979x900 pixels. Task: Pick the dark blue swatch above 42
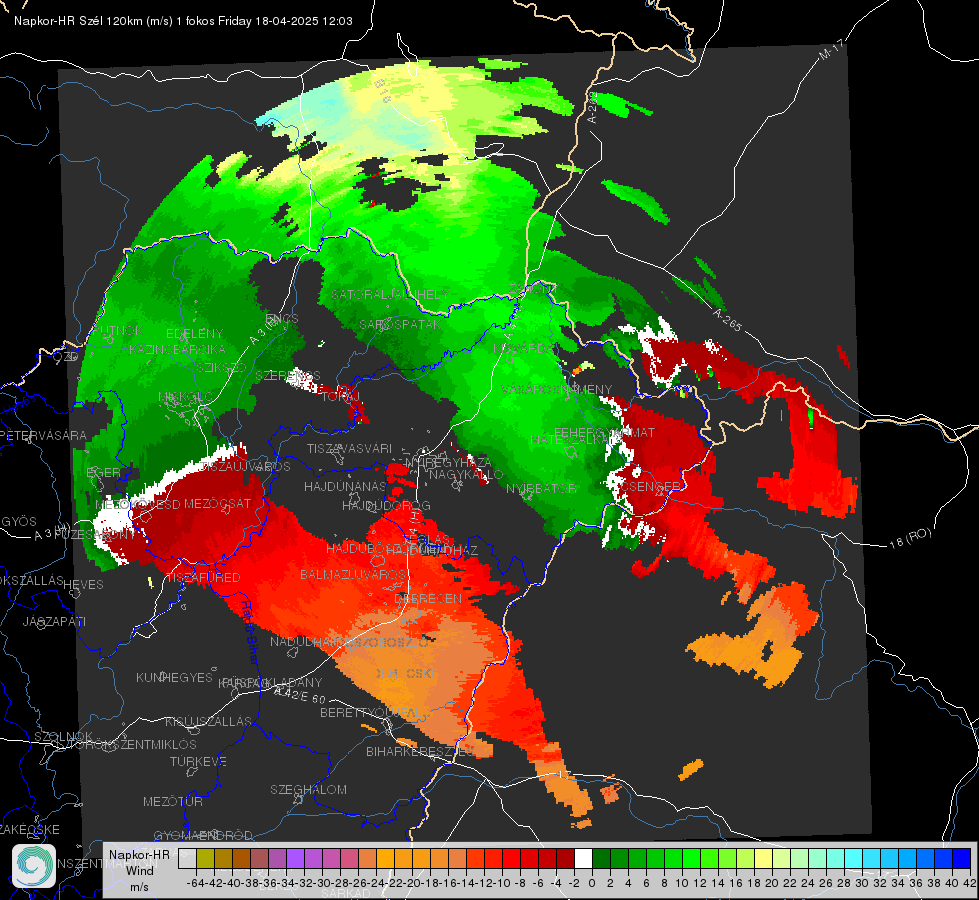pyautogui.click(x=962, y=859)
